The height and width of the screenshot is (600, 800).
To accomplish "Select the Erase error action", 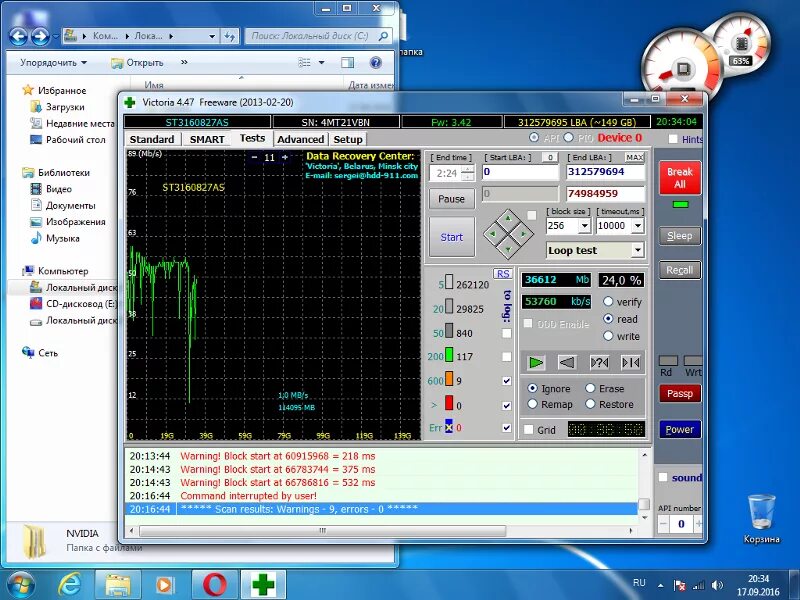I will (590, 388).
